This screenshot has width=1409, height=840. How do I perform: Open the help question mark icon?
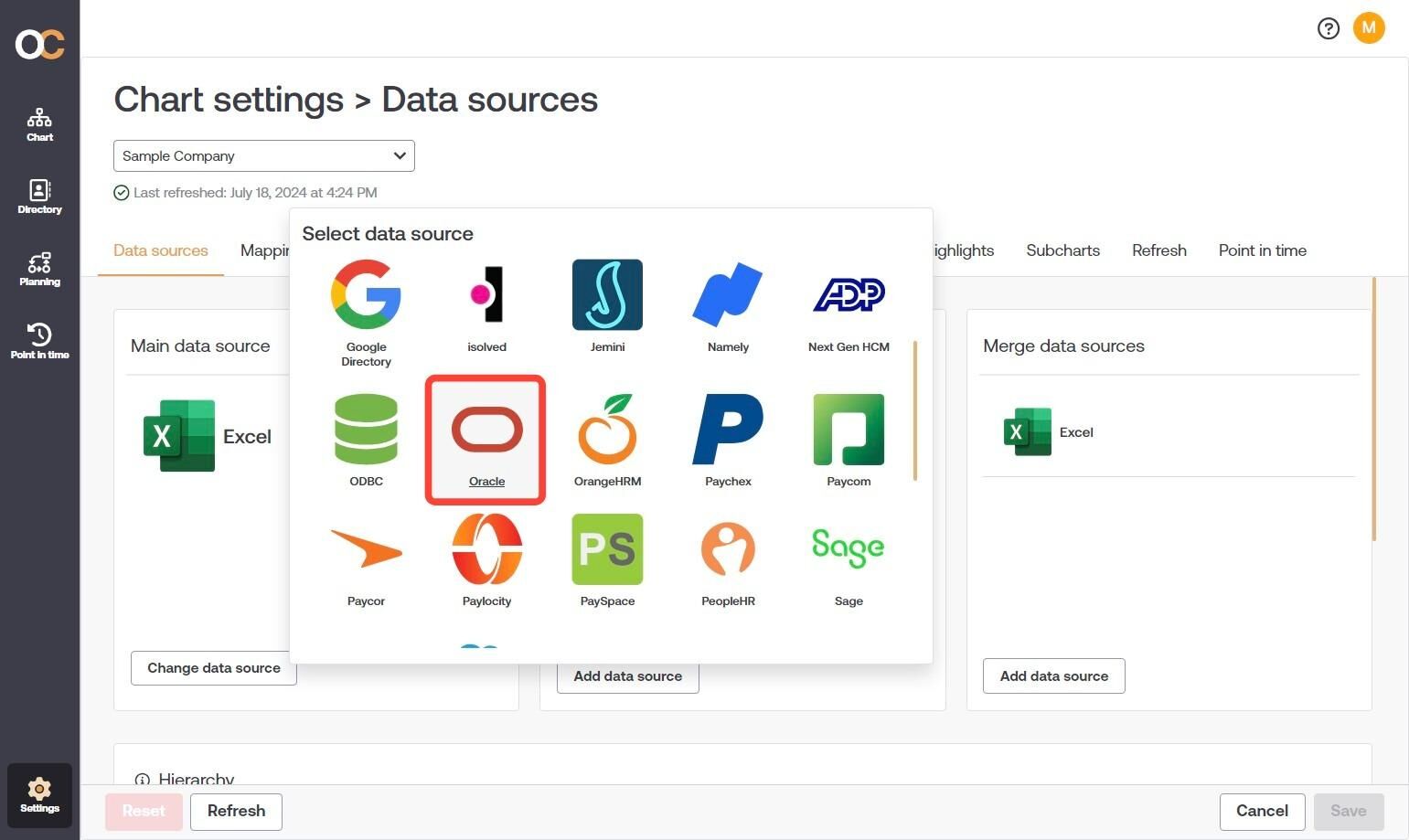pyautogui.click(x=1328, y=28)
